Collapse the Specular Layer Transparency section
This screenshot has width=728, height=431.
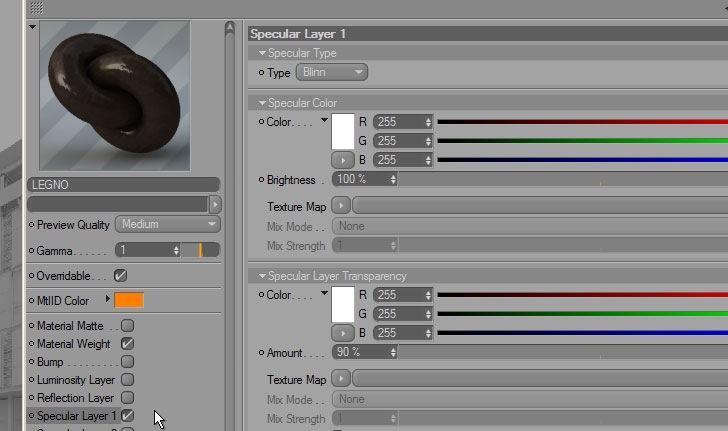262,276
